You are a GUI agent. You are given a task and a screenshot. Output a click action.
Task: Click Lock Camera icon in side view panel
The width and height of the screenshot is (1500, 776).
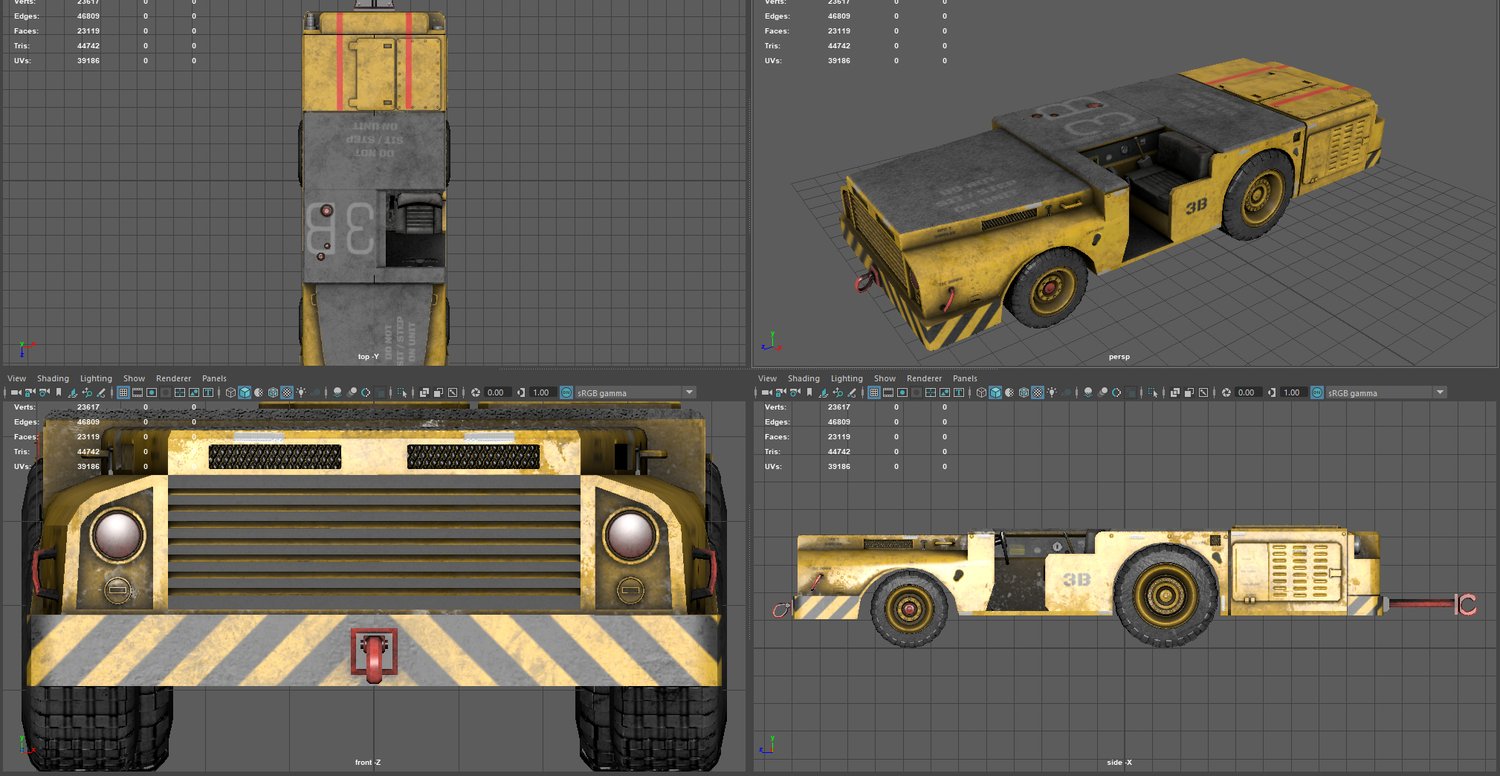(x=780, y=393)
